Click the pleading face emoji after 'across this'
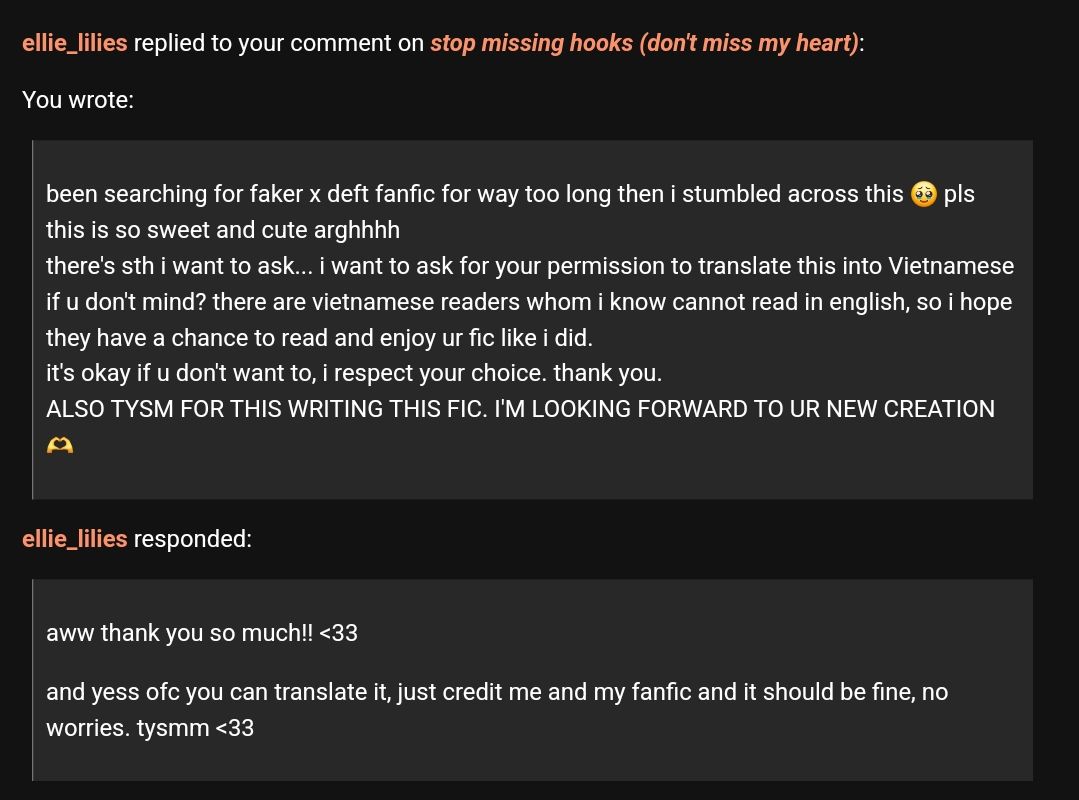 (x=923, y=195)
